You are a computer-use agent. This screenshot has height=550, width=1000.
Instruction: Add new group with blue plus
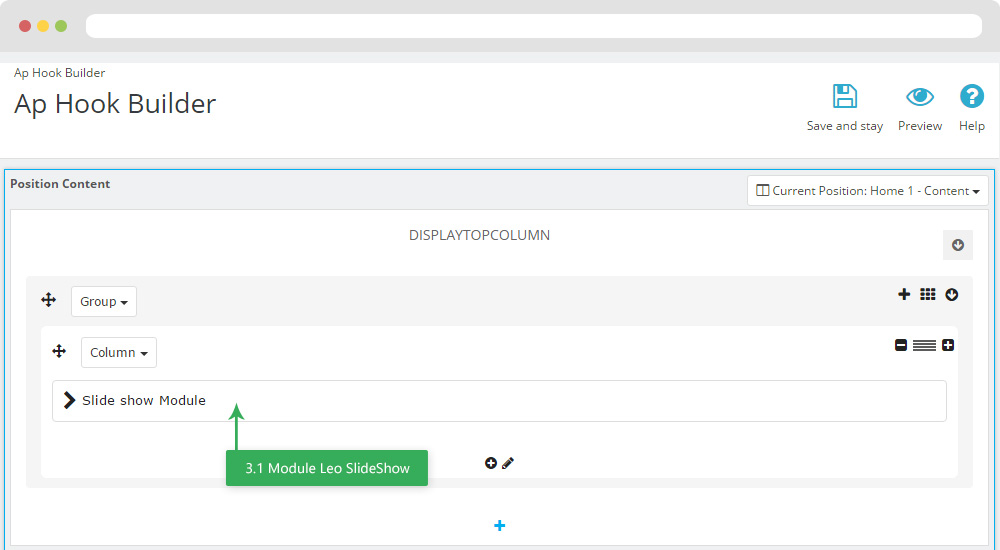point(499,526)
